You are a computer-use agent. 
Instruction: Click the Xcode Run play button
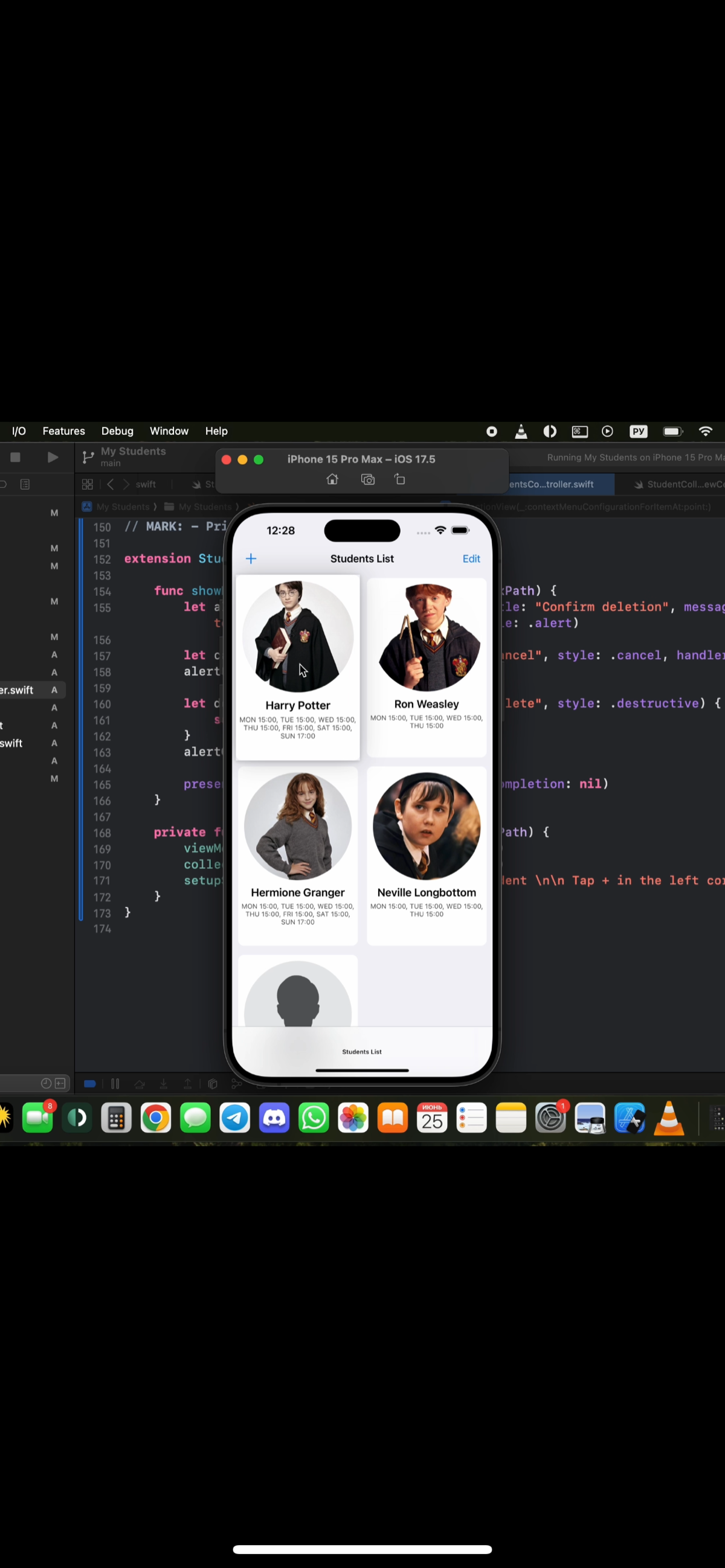coord(53,456)
